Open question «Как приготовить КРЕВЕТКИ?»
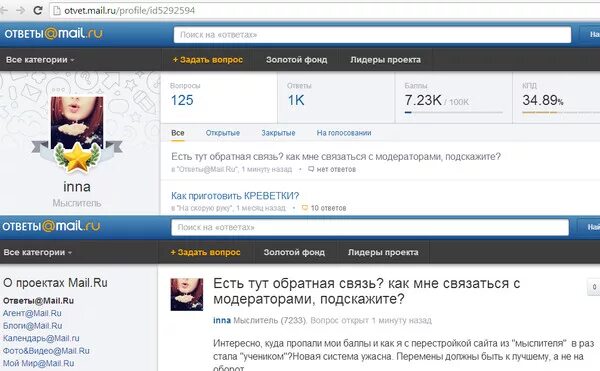 pyautogui.click(x=235, y=196)
